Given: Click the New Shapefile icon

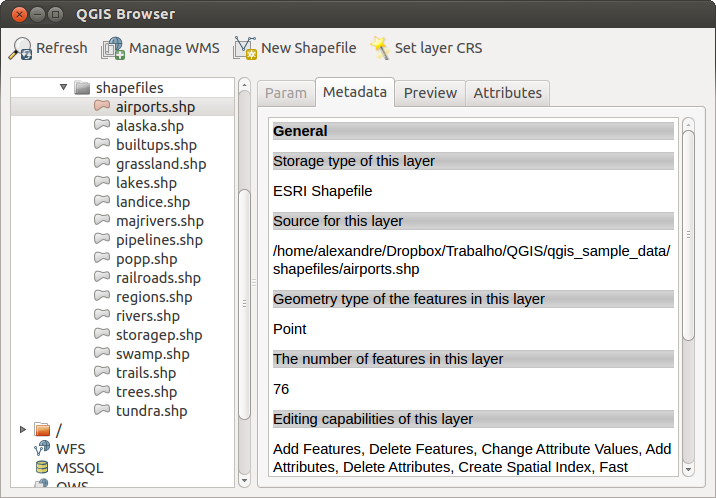Looking at the screenshot, I should click(245, 48).
